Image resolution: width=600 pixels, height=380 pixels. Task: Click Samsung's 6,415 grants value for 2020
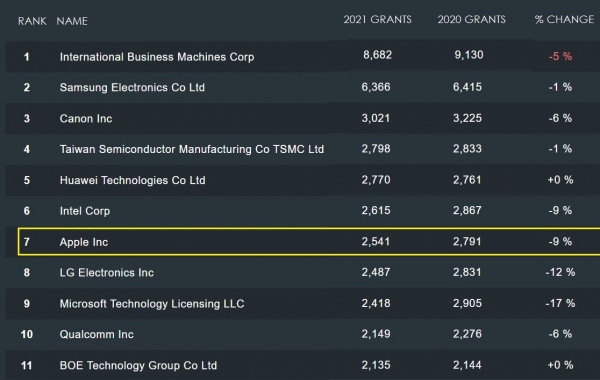pyautogui.click(x=467, y=87)
